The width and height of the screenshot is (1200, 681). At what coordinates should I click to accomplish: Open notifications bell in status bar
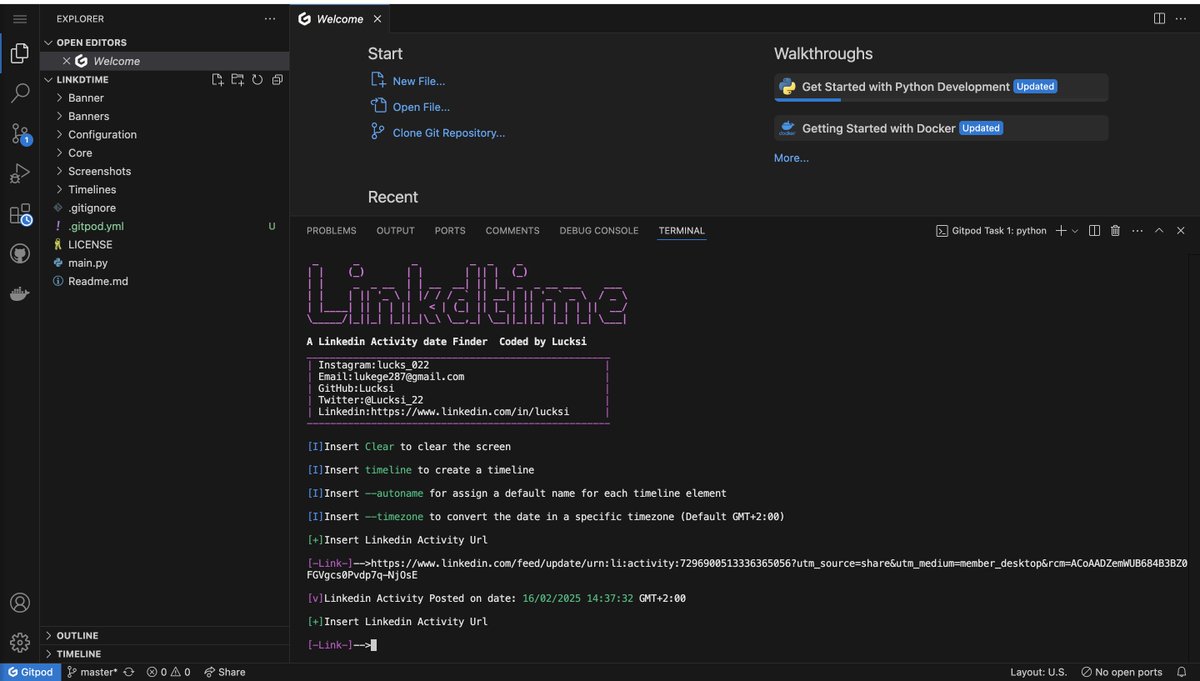pos(1184,672)
